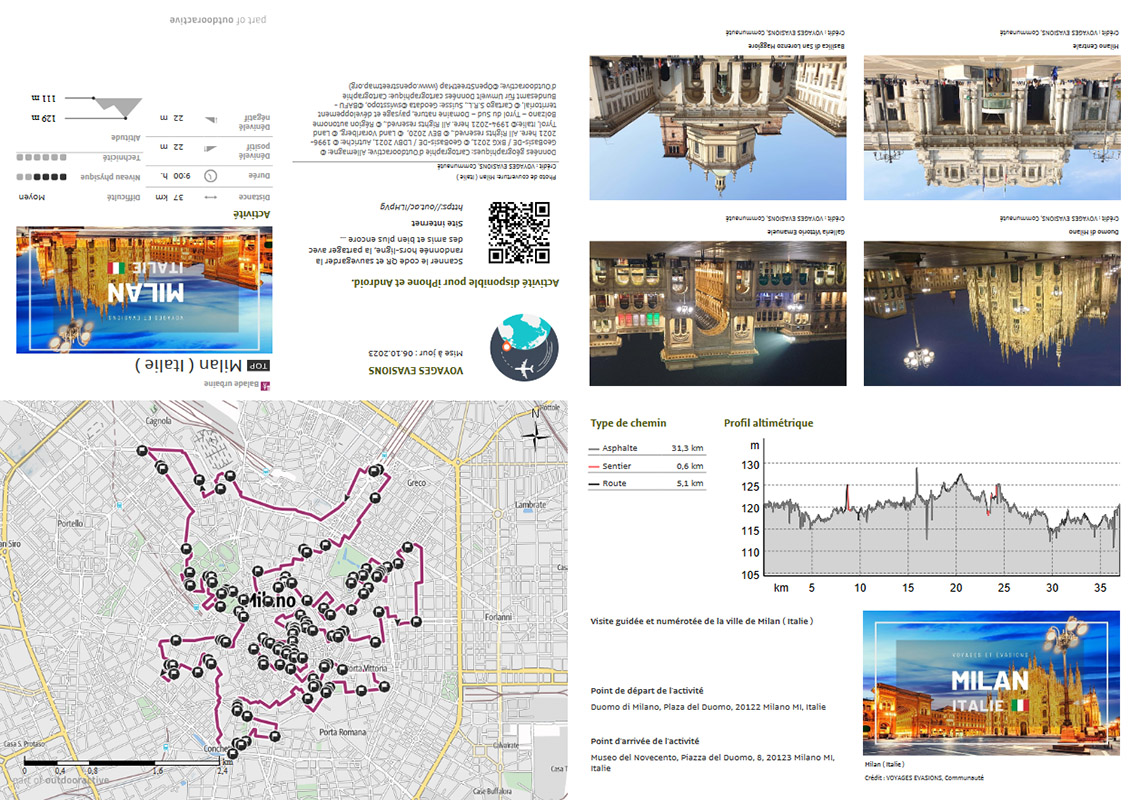
Task: Click the QR code
Action: point(519,233)
